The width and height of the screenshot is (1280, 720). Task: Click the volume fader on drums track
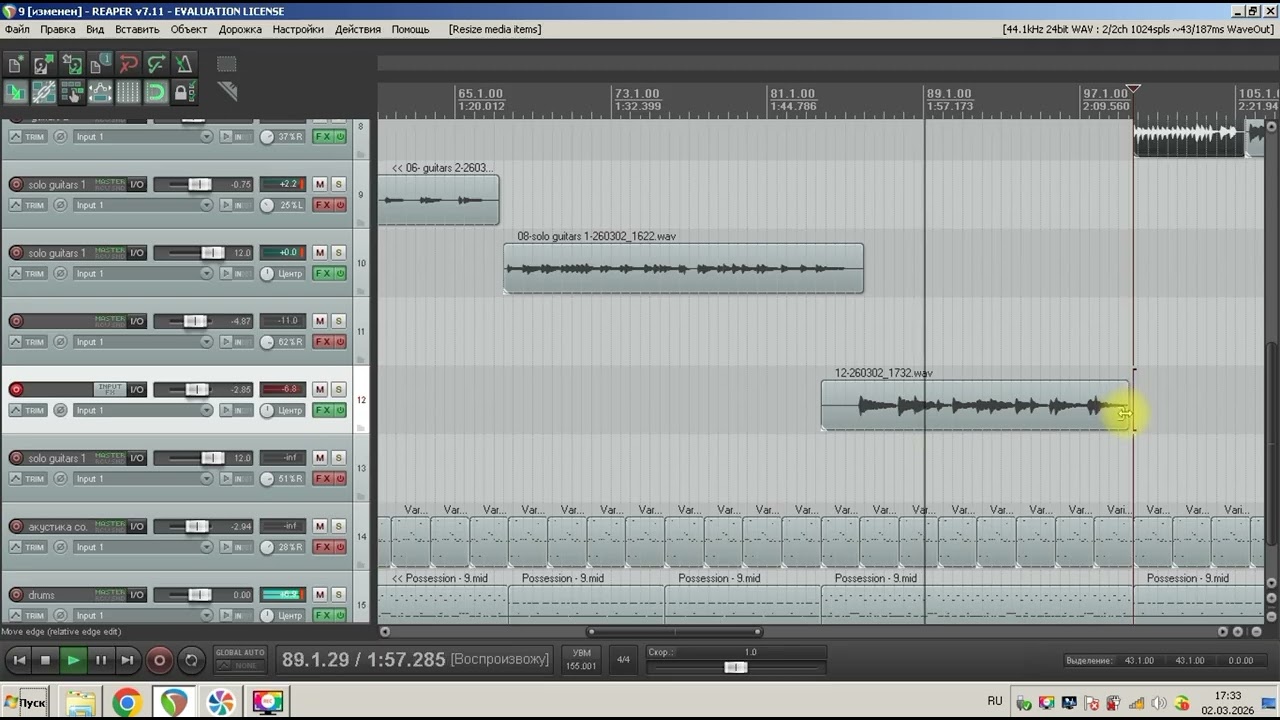(x=199, y=595)
